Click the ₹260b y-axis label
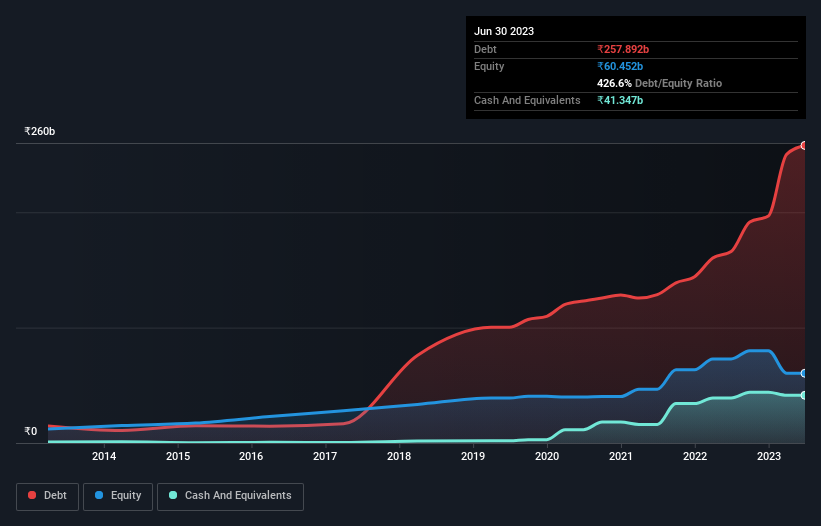The image size is (821, 526). (39, 131)
